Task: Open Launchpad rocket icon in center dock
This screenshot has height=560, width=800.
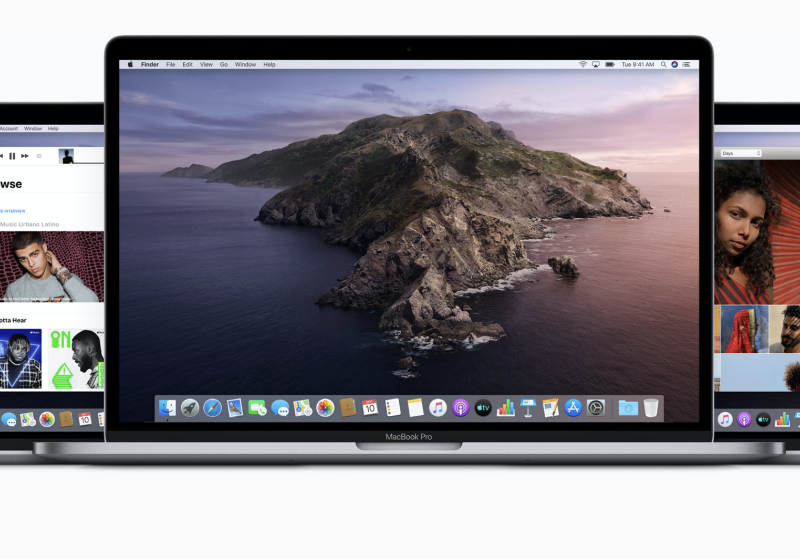Action: point(190,408)
